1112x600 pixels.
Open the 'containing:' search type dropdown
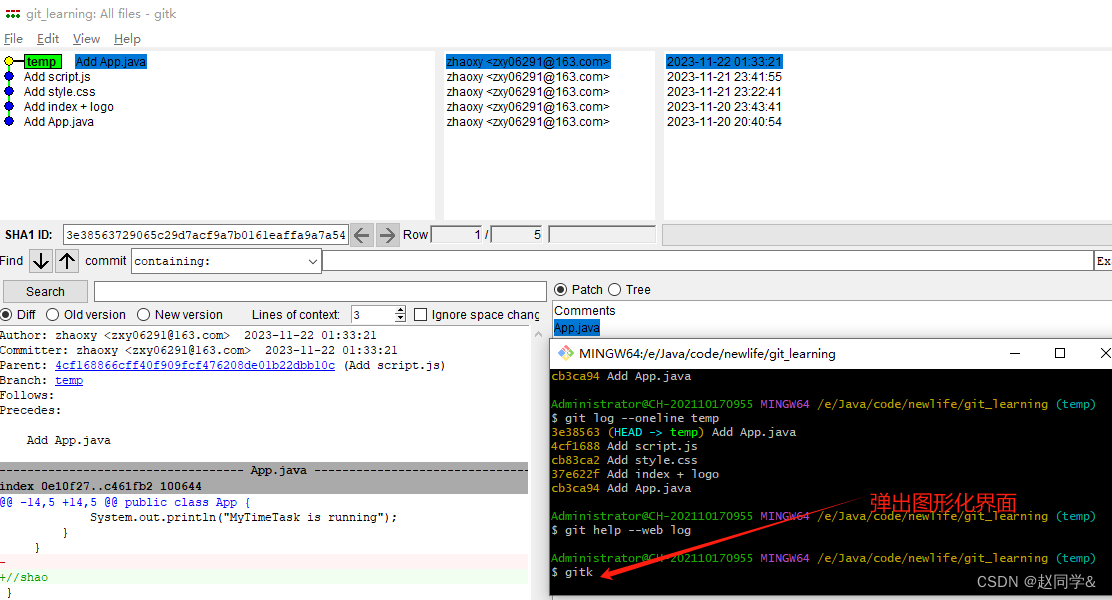point(312,261)
